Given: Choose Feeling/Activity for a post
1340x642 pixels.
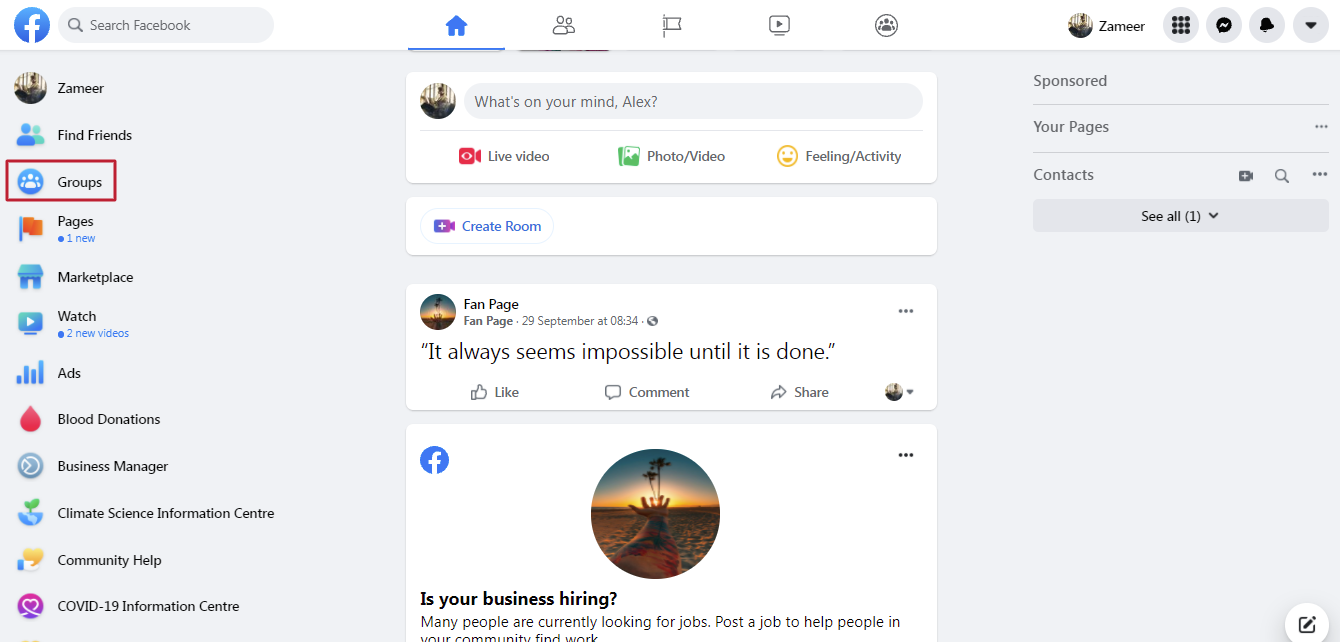Looking at the screenshot, I should click(839, 156).
